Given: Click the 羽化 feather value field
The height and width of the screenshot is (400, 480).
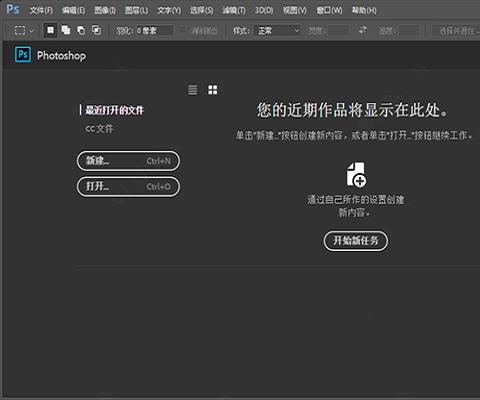Looking at the screenshot, I should [x=154, y=31].
